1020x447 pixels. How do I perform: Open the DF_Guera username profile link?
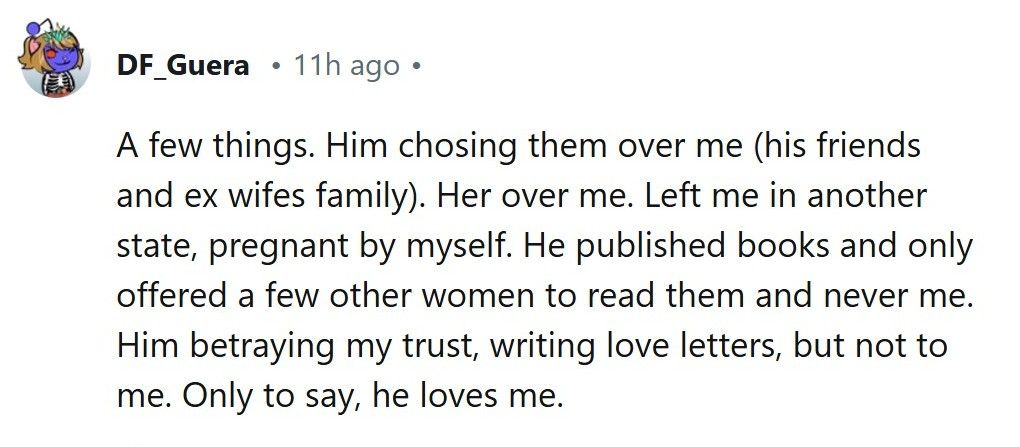[184, 67]
